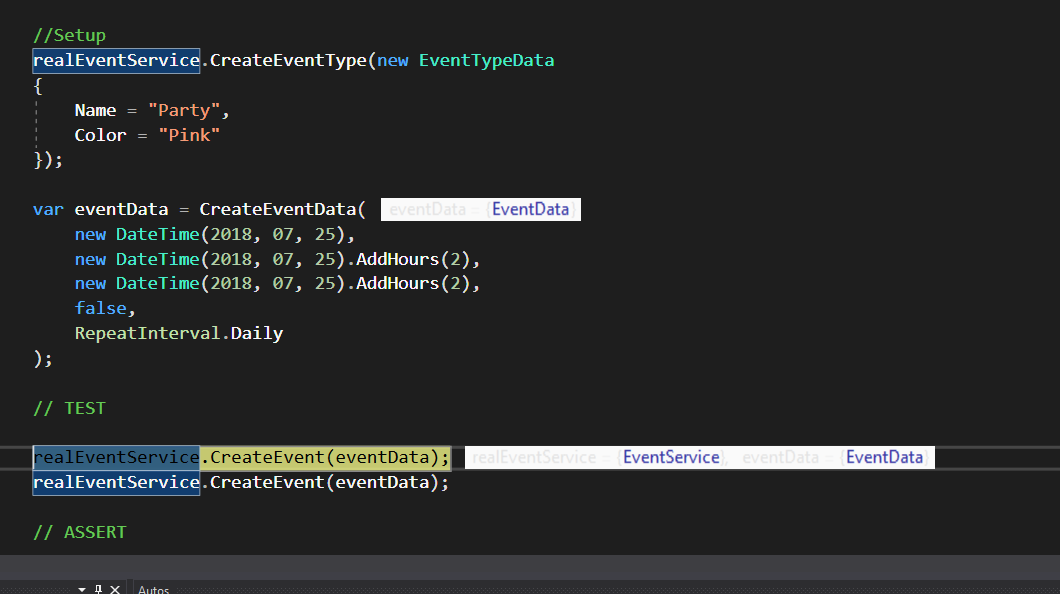The width and height of the screenshot is (1060, 594).
Task: Click the DateTime line without AddHours
Action: click(x=214, y=234)
